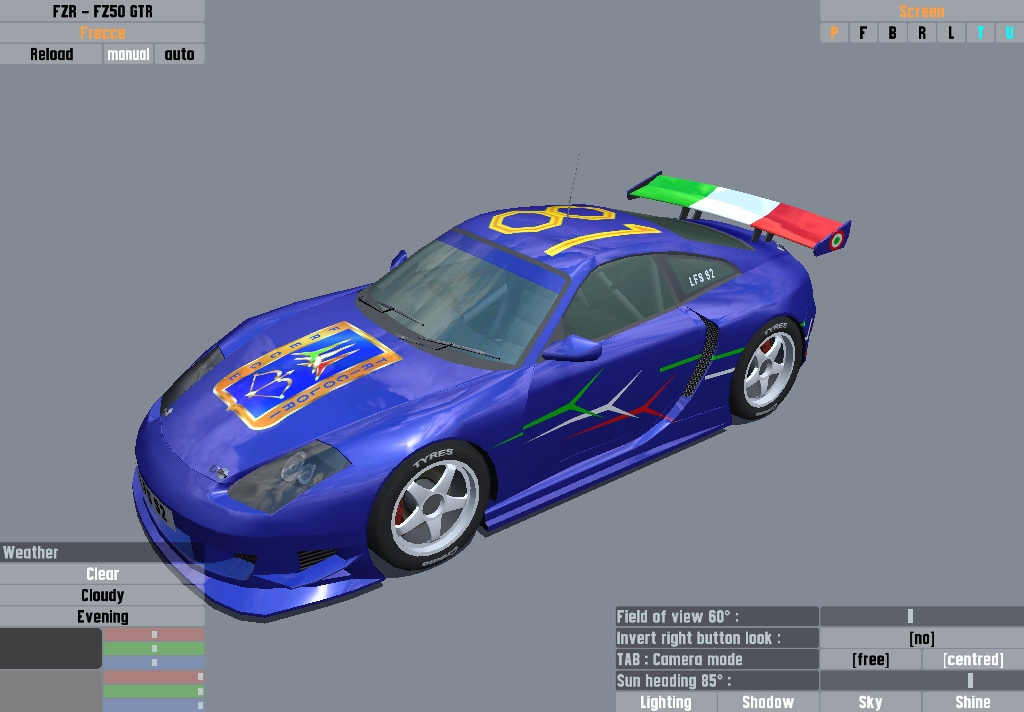Set skin reload mode to manual
This screenshot has width=1024, height=712.
point(128,54)
